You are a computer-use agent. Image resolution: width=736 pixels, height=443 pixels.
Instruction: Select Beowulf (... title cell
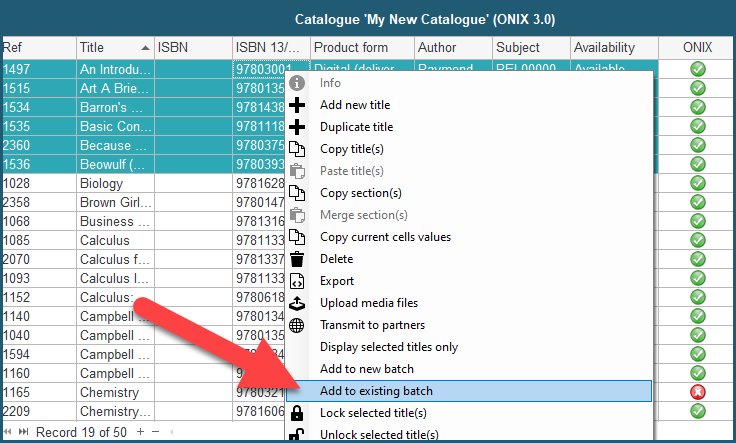115,164
